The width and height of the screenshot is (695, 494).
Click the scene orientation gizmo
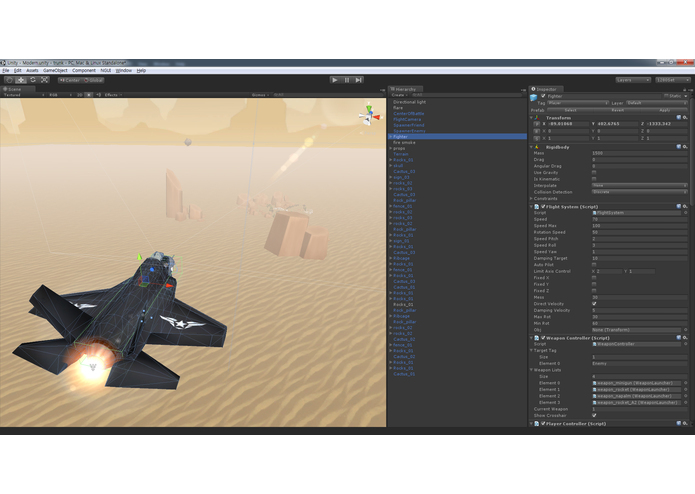pyautogui.click(x=369, y=115)
